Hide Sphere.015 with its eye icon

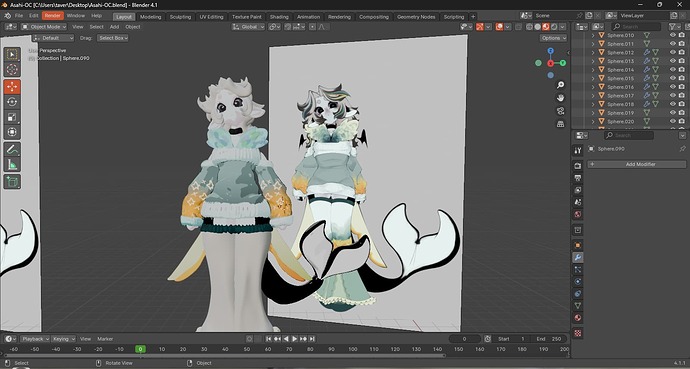point(672,78)
